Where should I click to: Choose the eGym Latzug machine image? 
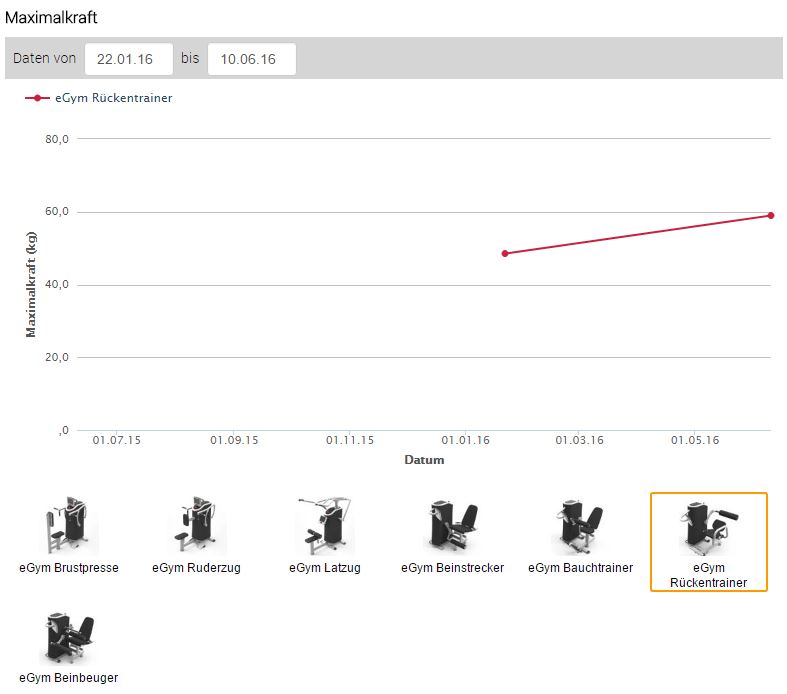coord(324,526)
